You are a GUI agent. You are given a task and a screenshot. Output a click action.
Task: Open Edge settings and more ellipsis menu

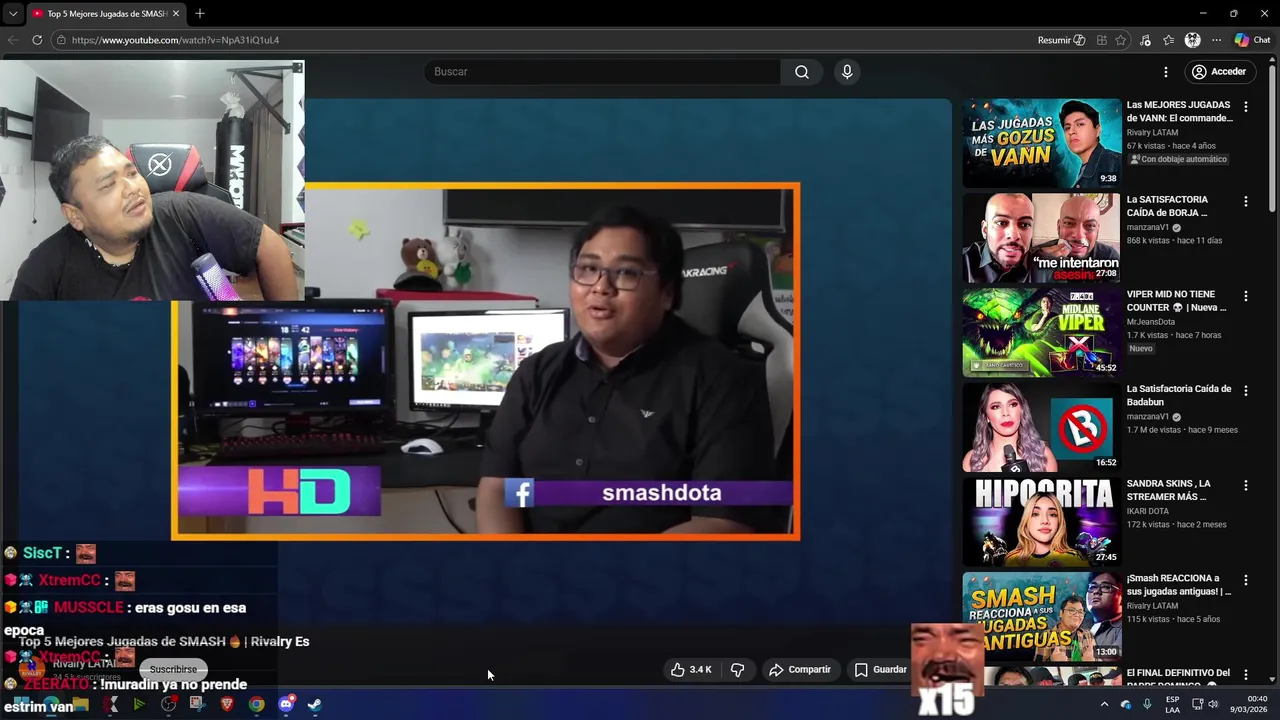[1216, 40]
